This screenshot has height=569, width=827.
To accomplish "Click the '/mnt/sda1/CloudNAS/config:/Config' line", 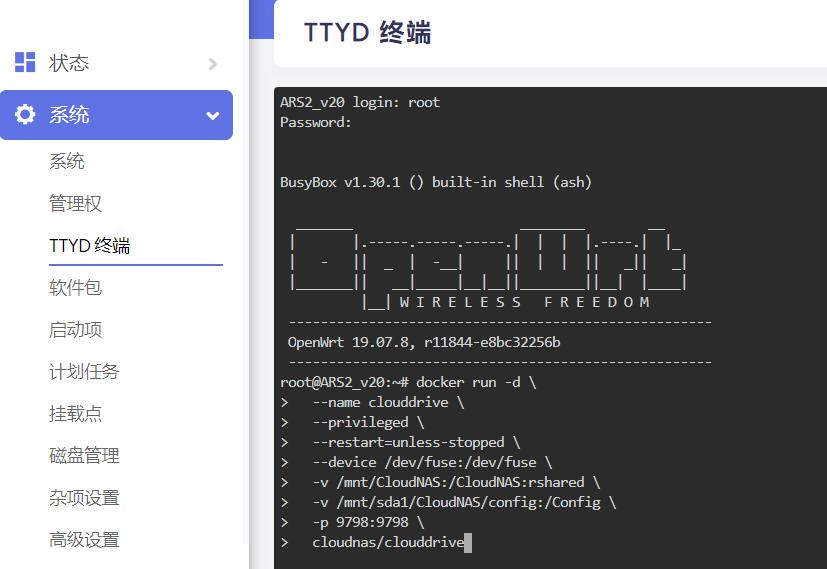I will point(464,503).
